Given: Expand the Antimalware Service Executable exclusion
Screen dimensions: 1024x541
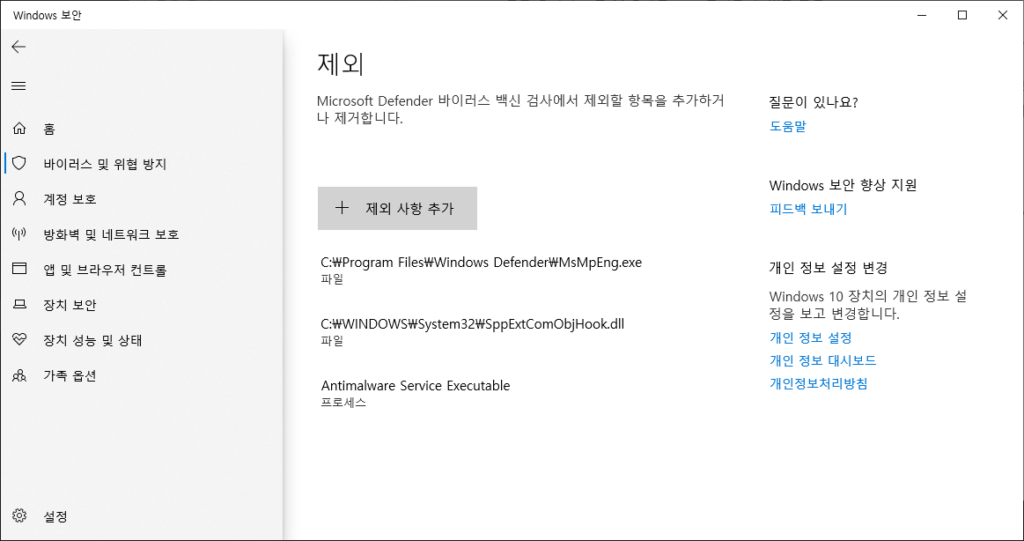Looking at the screenshot, I should pyautogui.click(x=415, y=393).
